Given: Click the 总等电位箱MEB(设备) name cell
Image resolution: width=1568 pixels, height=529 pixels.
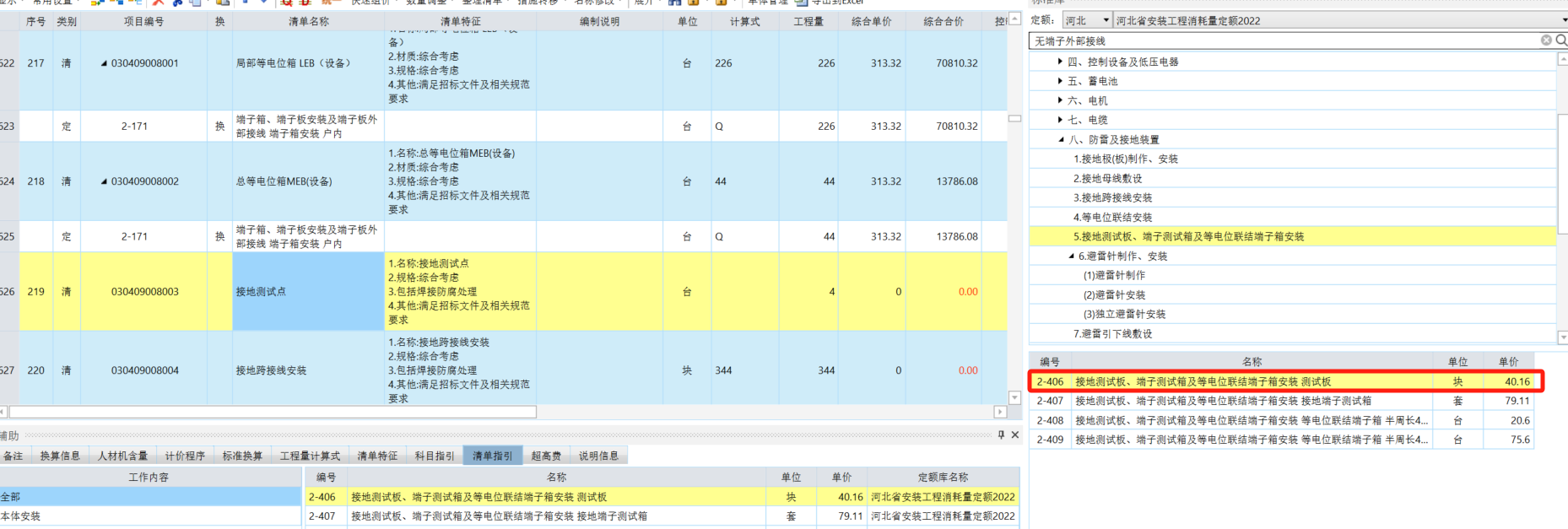Looking at the screenshot, I should point(308,181).
